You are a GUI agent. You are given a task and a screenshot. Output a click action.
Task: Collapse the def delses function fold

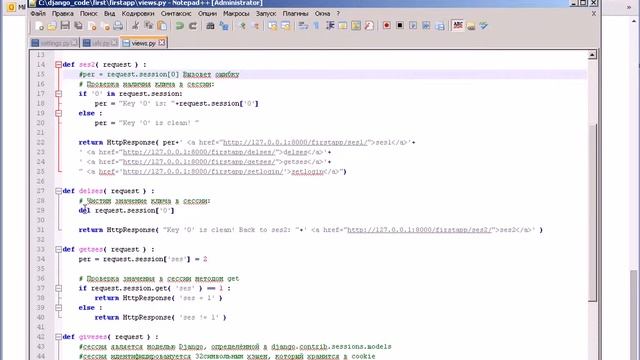(x=58, y=191)
